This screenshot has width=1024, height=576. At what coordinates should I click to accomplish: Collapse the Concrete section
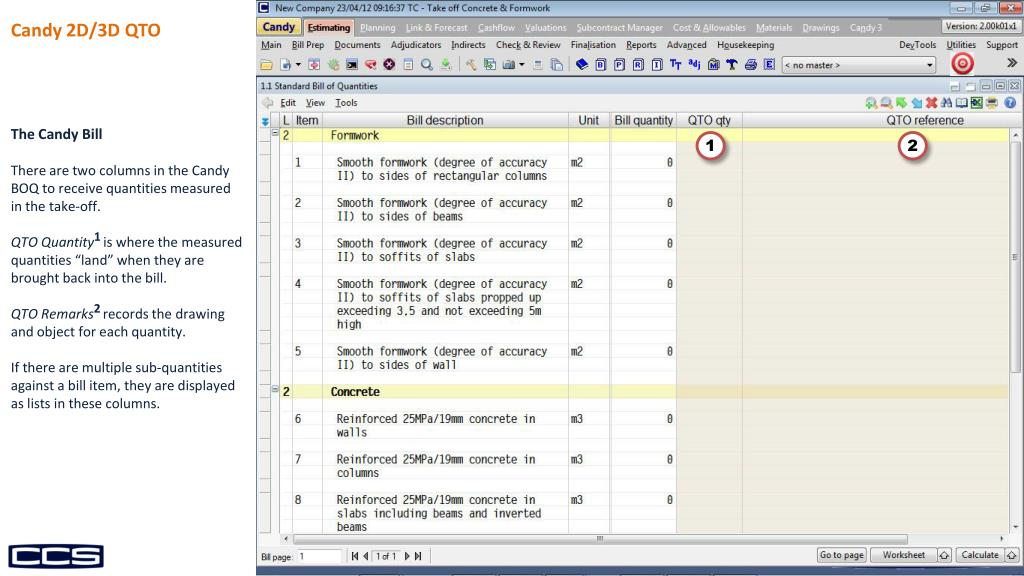point(275,389)
